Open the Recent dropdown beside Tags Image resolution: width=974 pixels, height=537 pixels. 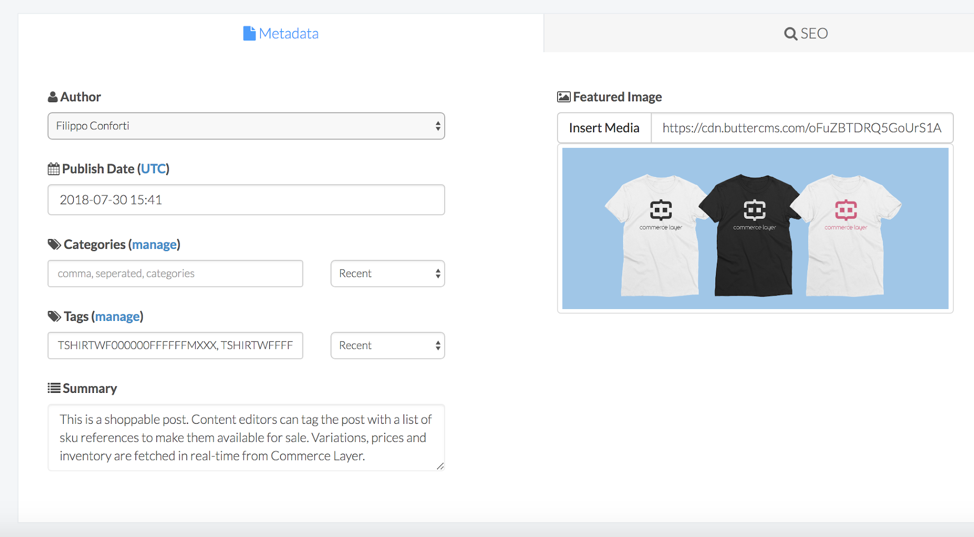pos(388,346)
